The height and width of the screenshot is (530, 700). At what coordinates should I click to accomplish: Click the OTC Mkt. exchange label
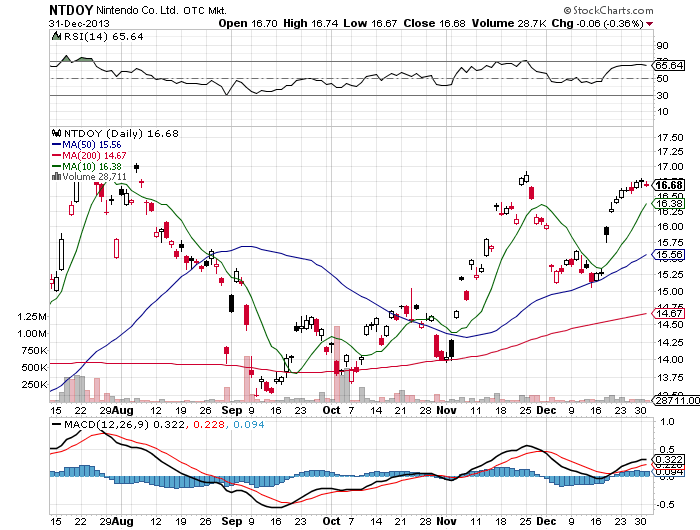[x=205, y=11]
